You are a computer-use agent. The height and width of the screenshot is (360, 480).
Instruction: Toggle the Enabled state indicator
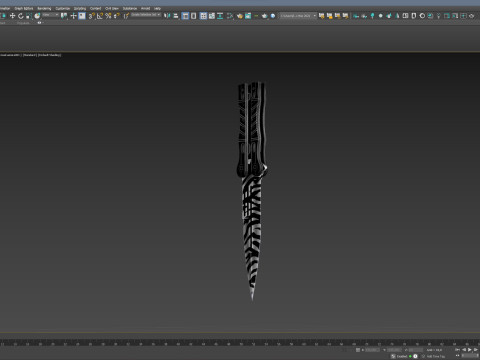tap(410, 356)
